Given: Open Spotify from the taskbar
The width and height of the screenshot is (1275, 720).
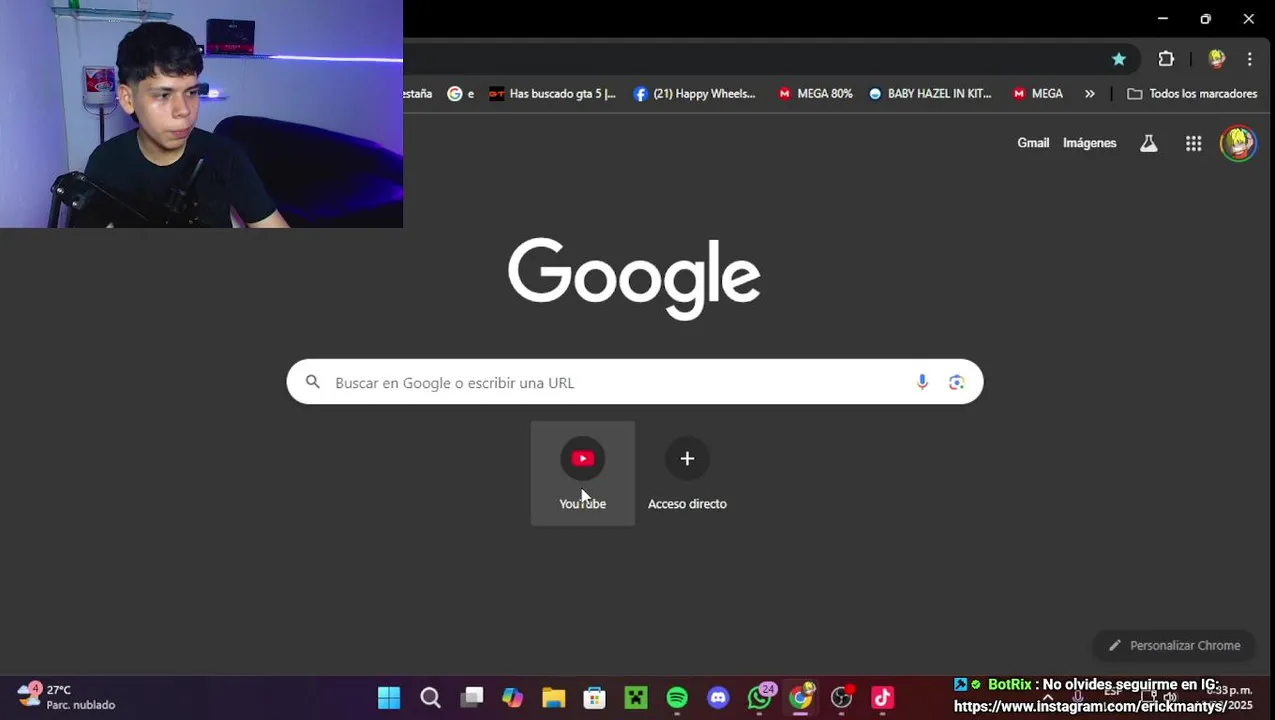Looking at the screenshot, I should click(677, 697).
